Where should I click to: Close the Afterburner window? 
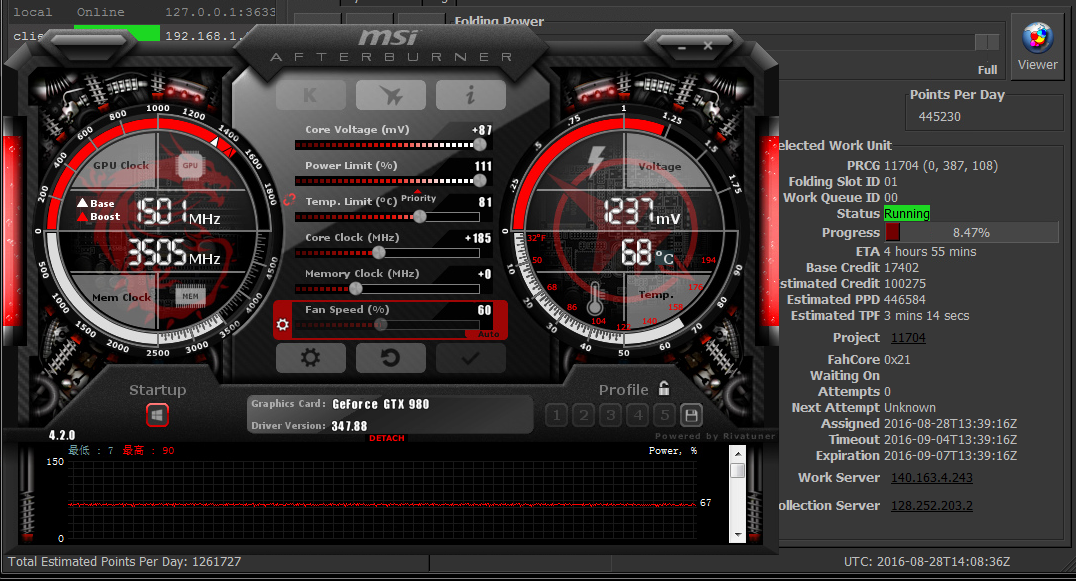point(707,46)
